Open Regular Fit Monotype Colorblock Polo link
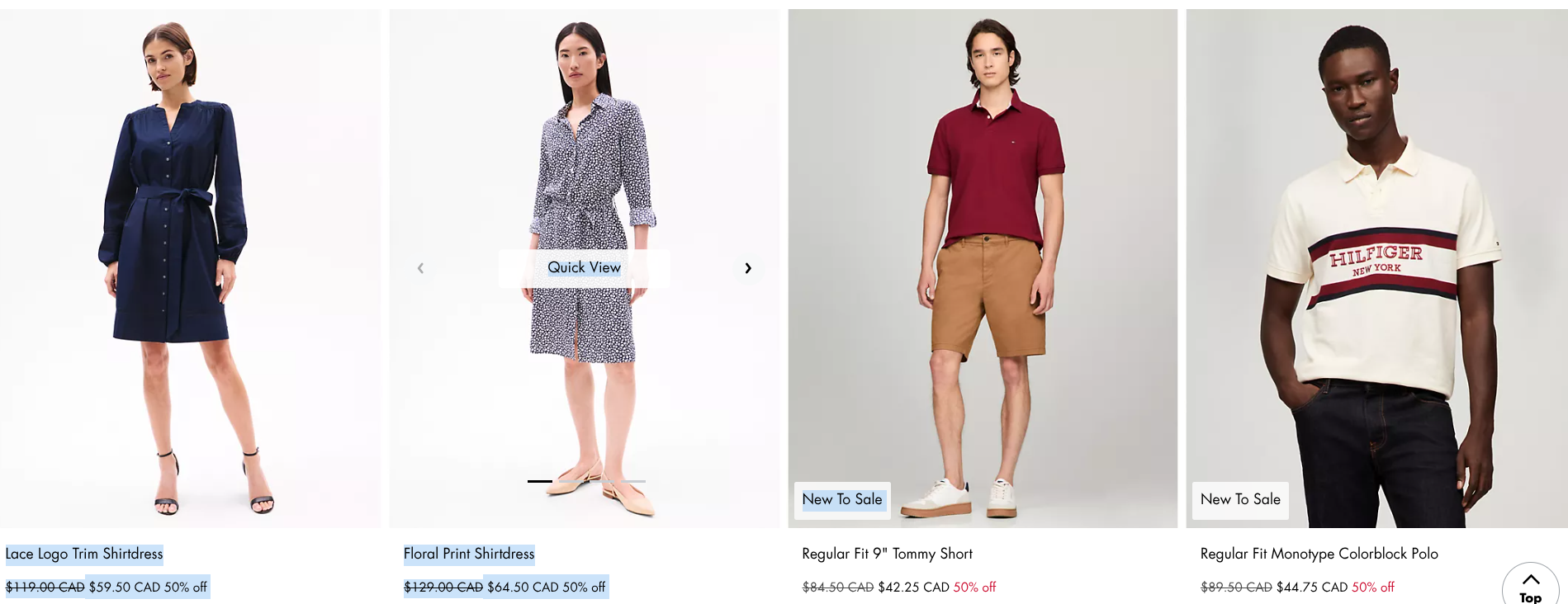The height and width of the screenshot is (604, 1568). click(1319, 554)
